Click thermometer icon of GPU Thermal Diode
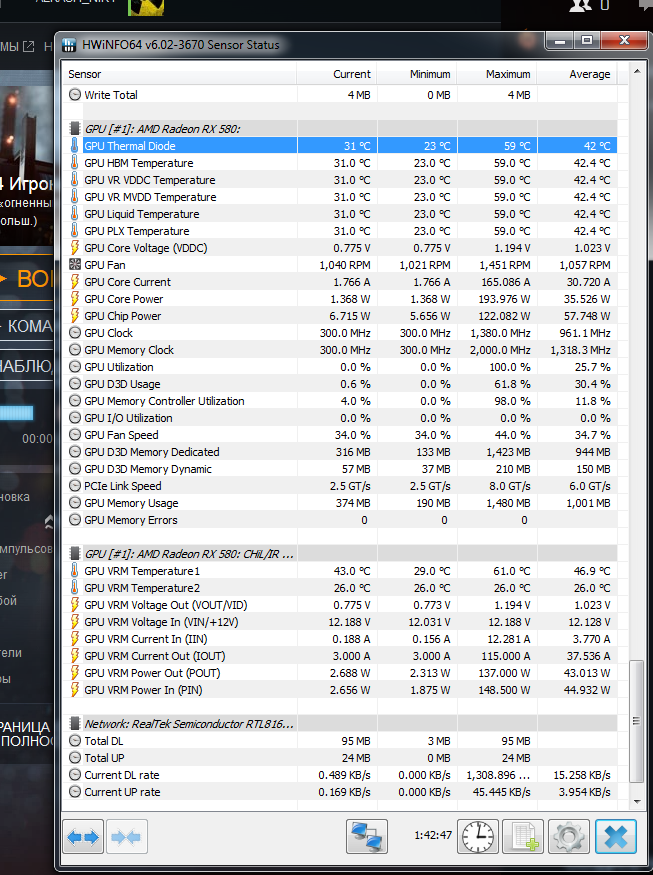The height and width of the screenshot is (875, 653). point(74,146)
